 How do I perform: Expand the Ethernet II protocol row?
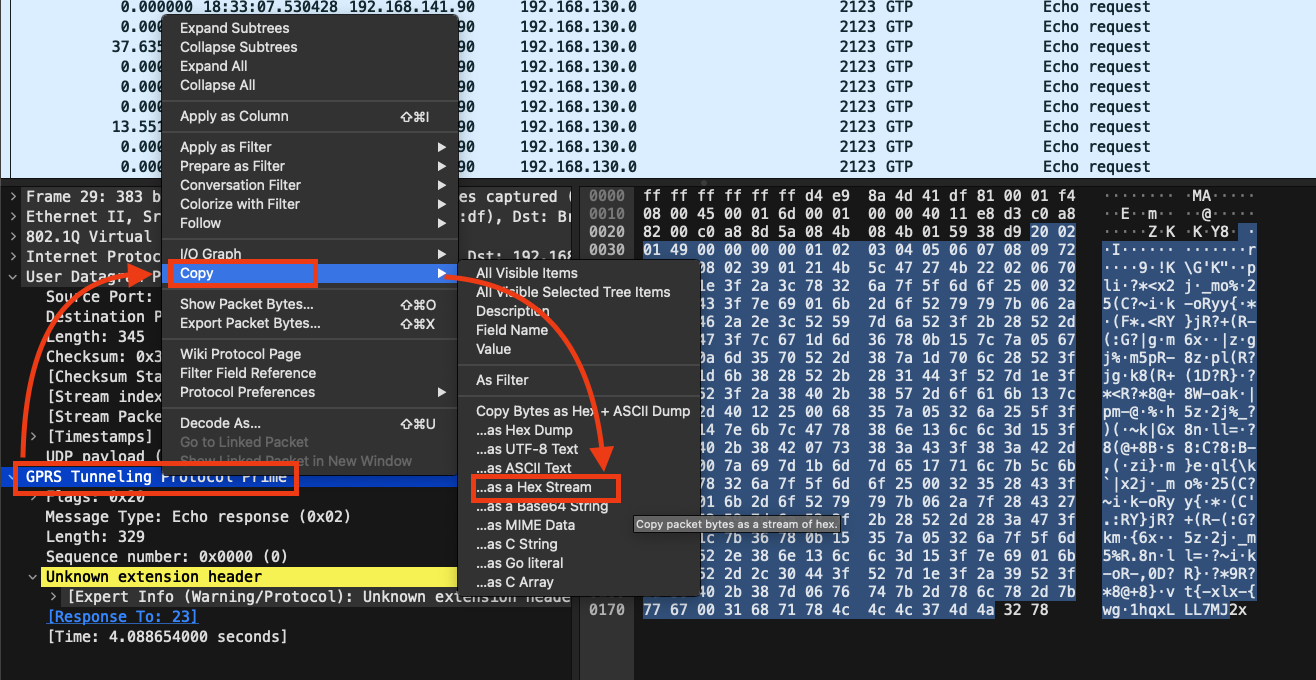point(12,217)
